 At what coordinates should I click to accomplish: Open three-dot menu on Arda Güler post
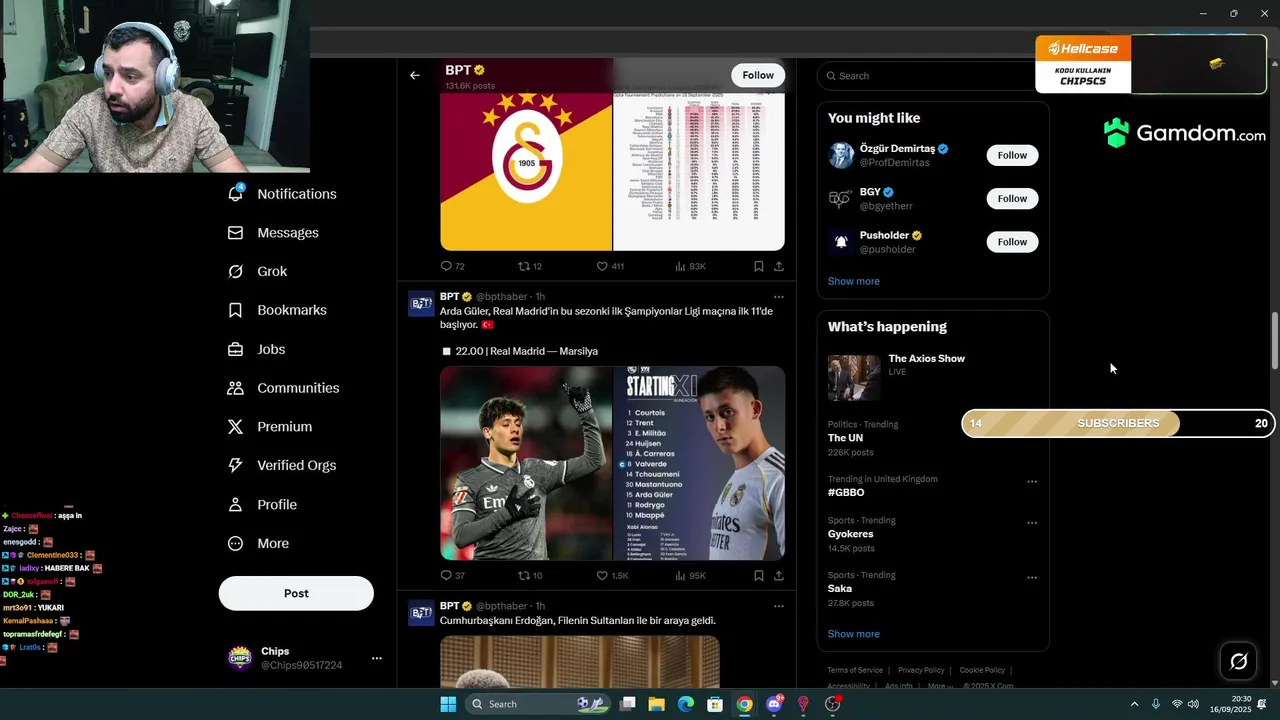pos(779,297)
